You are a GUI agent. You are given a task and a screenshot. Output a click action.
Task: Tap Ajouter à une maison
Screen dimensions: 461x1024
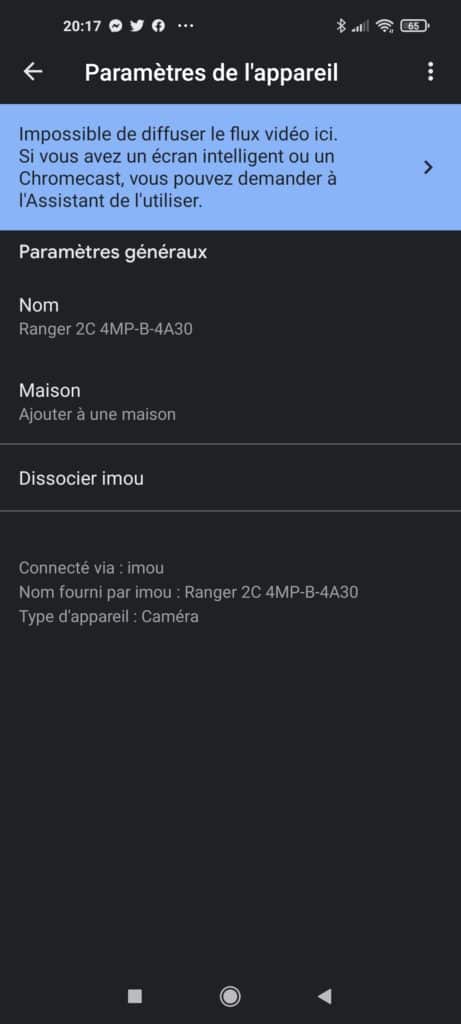(97, 414)
